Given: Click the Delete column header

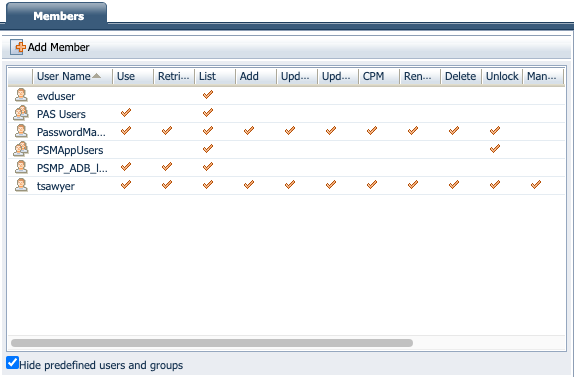Looking at the screenshot, I should tap(461, 76).
